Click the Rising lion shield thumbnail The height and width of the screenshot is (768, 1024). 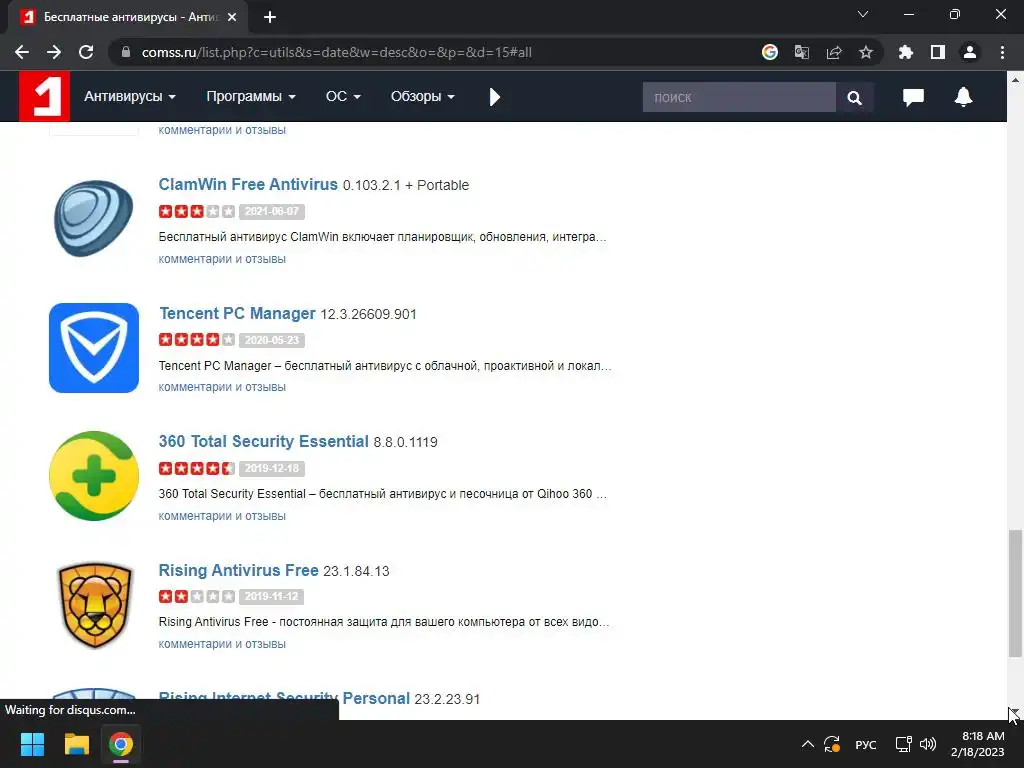pos(95,605)
